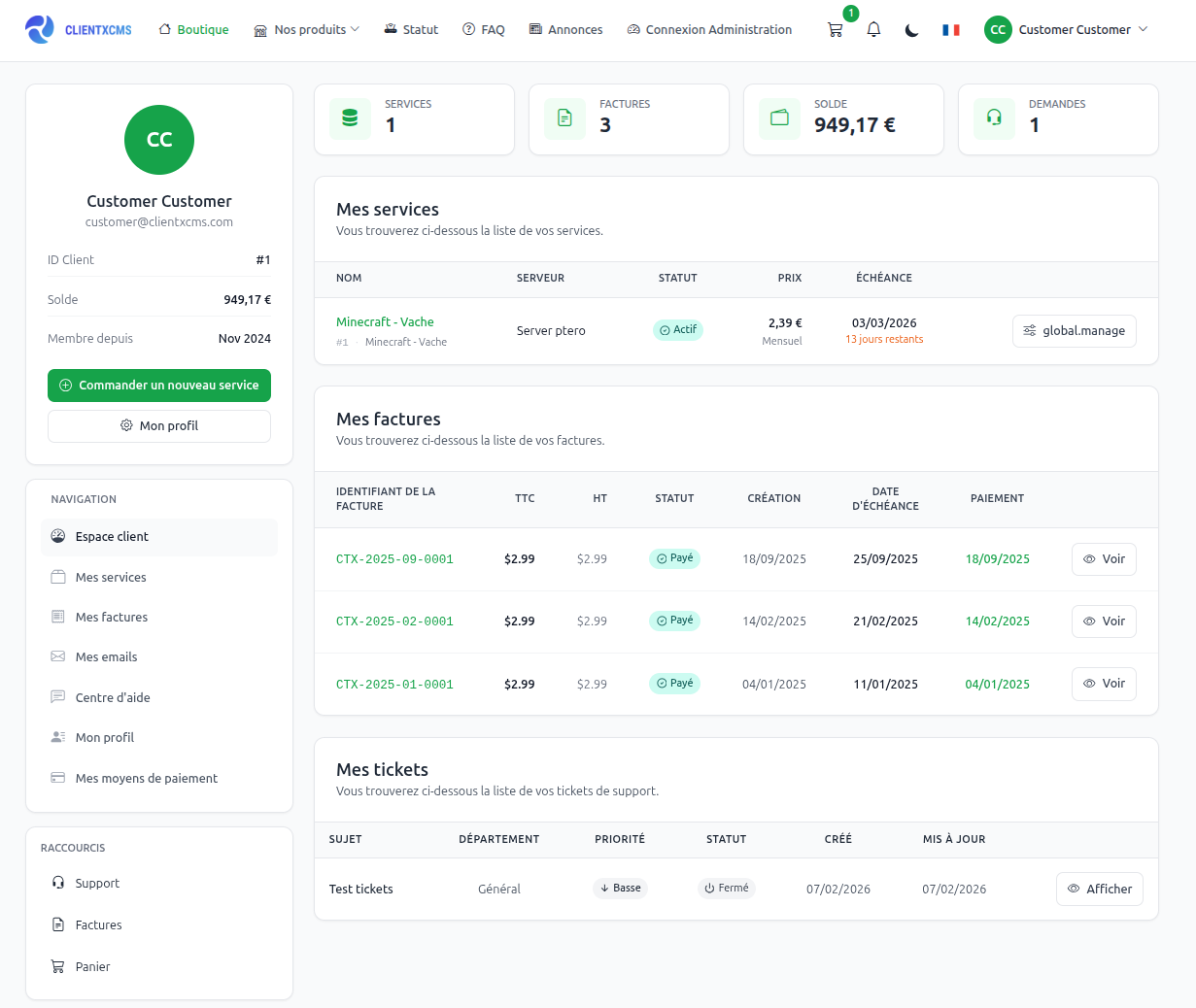The width and height of the screenshot is (1196, 1008).
Task: Click the notifications bell icon
Action: (873, 30)
